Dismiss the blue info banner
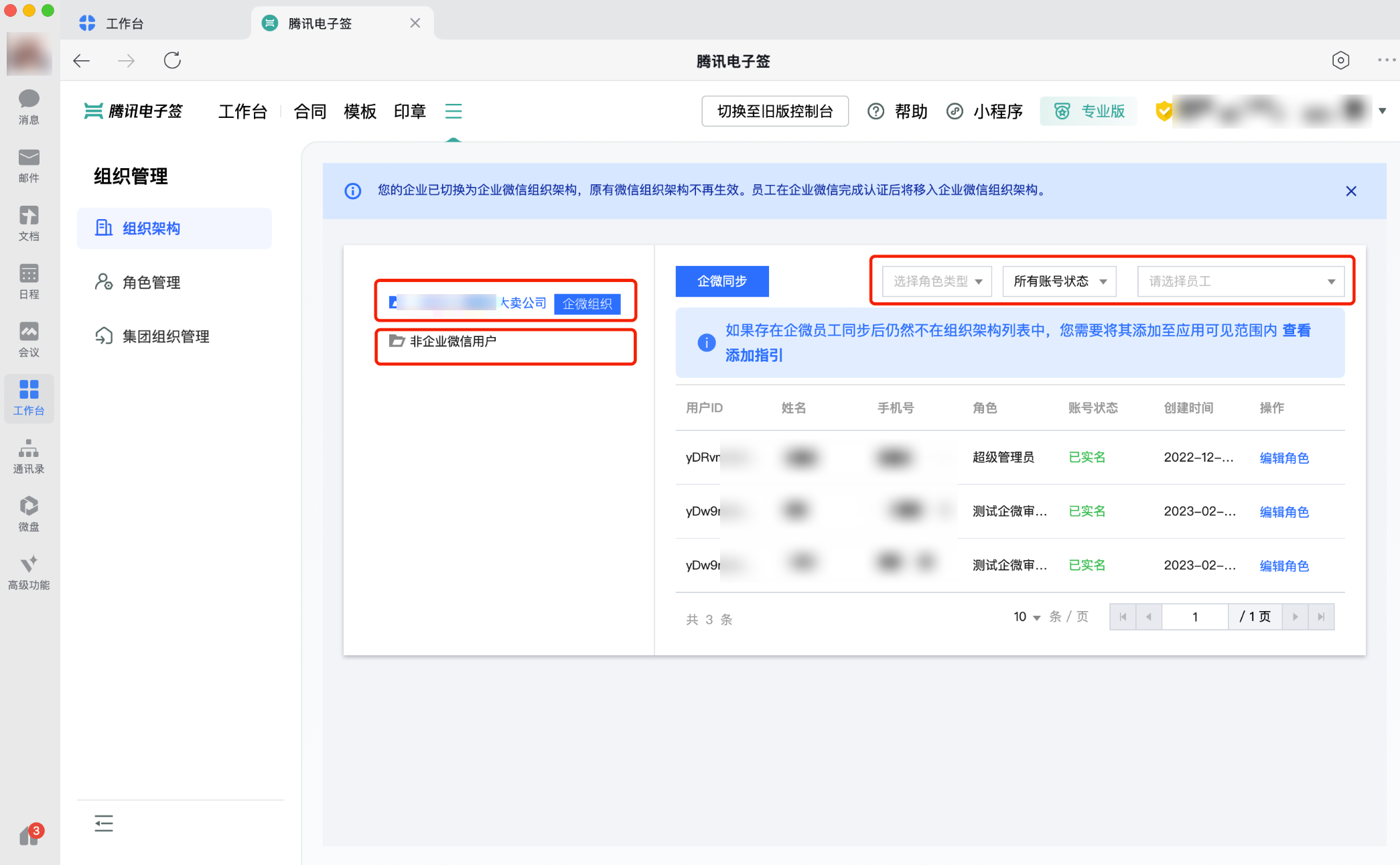Screen dimensions: 1400x865 [x=1351, y=191]
